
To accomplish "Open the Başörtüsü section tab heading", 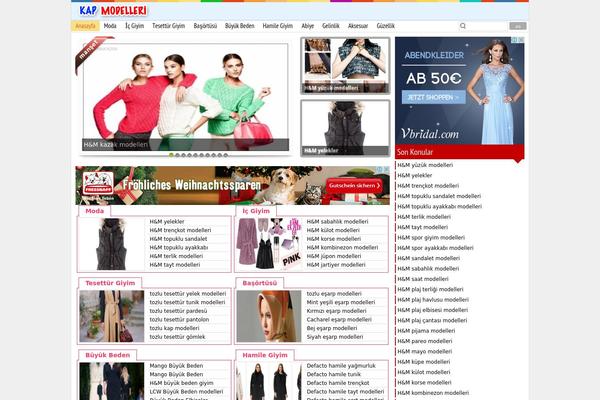I will (x=259, y=283).
